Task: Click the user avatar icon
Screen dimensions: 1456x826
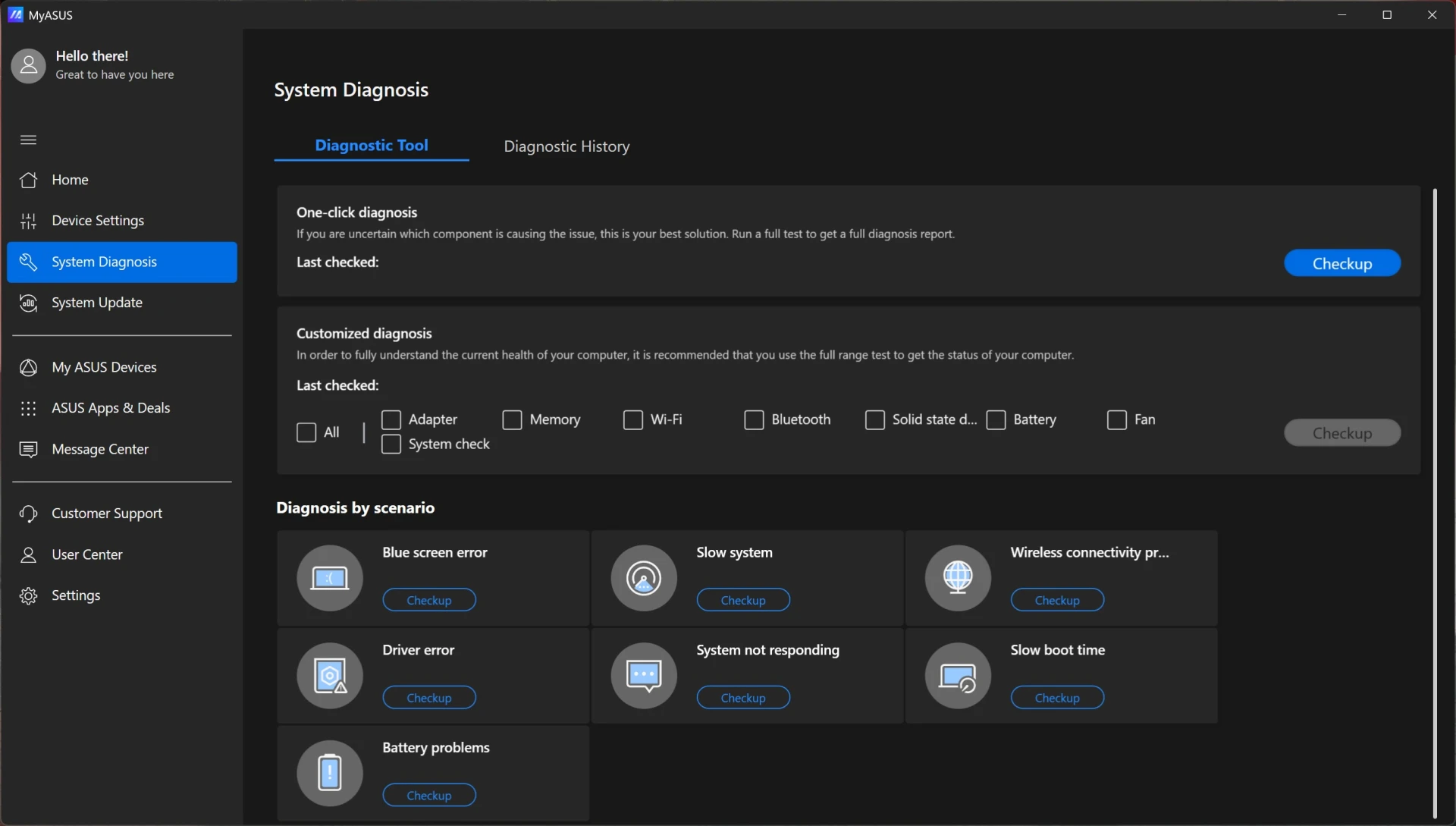Action: (28, 65)
